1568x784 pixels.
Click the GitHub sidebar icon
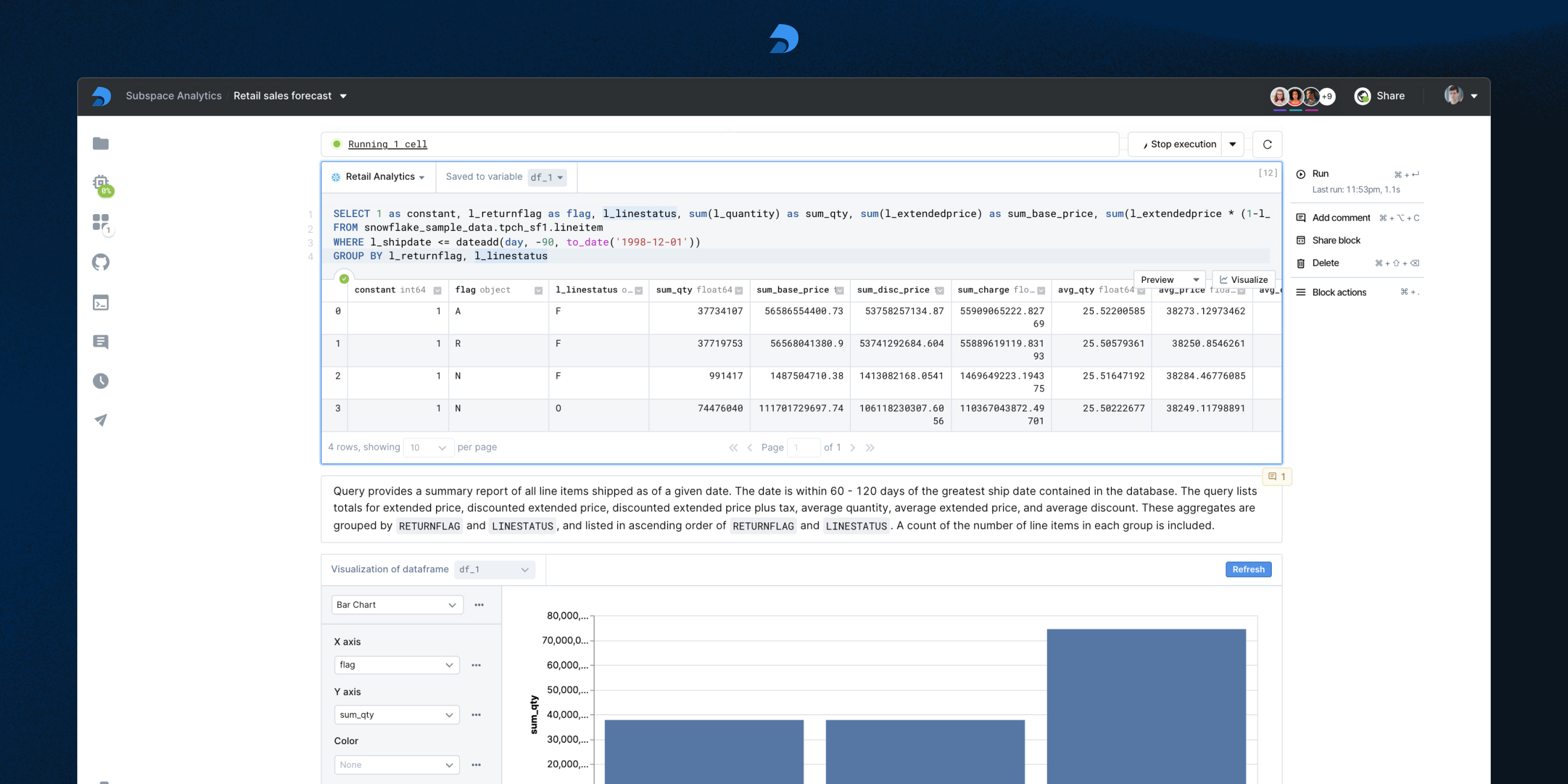coord(101,262)
